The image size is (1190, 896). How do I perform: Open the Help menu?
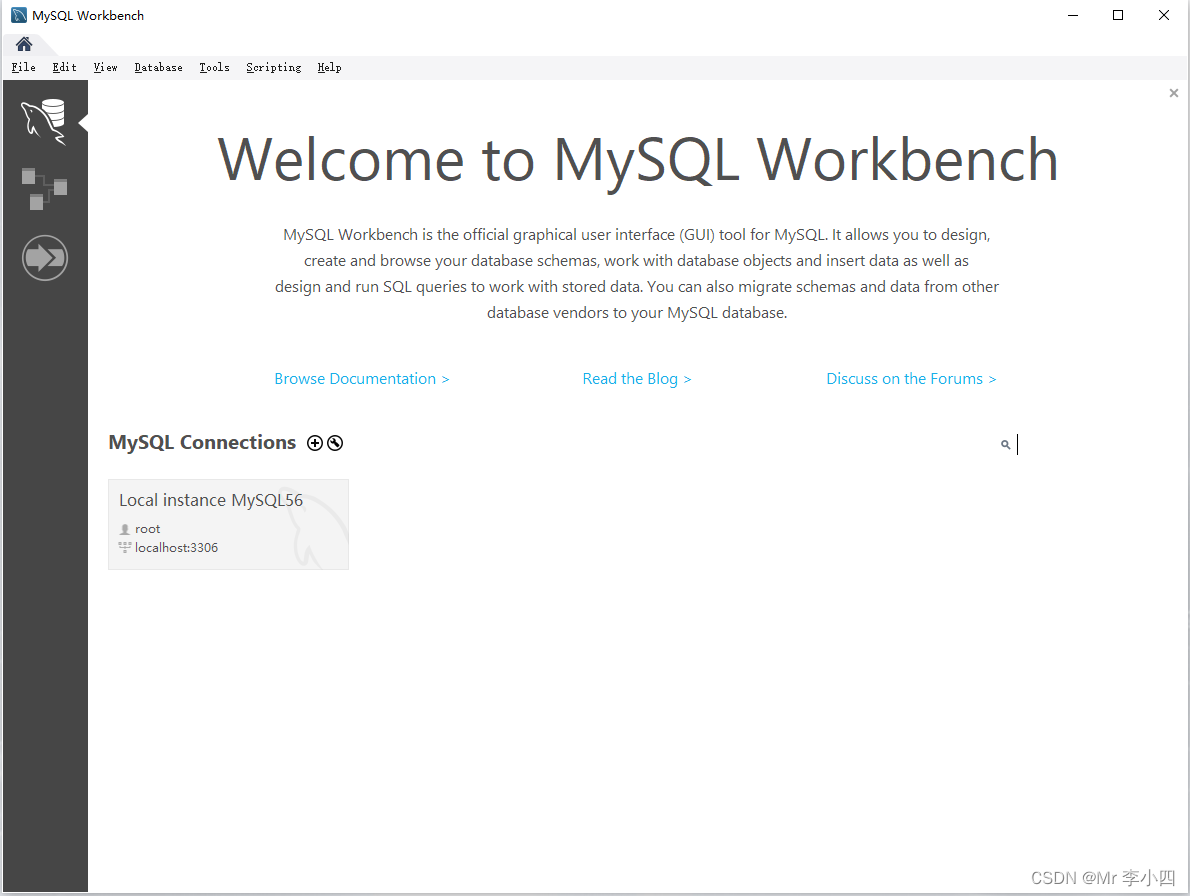point(329,68)
